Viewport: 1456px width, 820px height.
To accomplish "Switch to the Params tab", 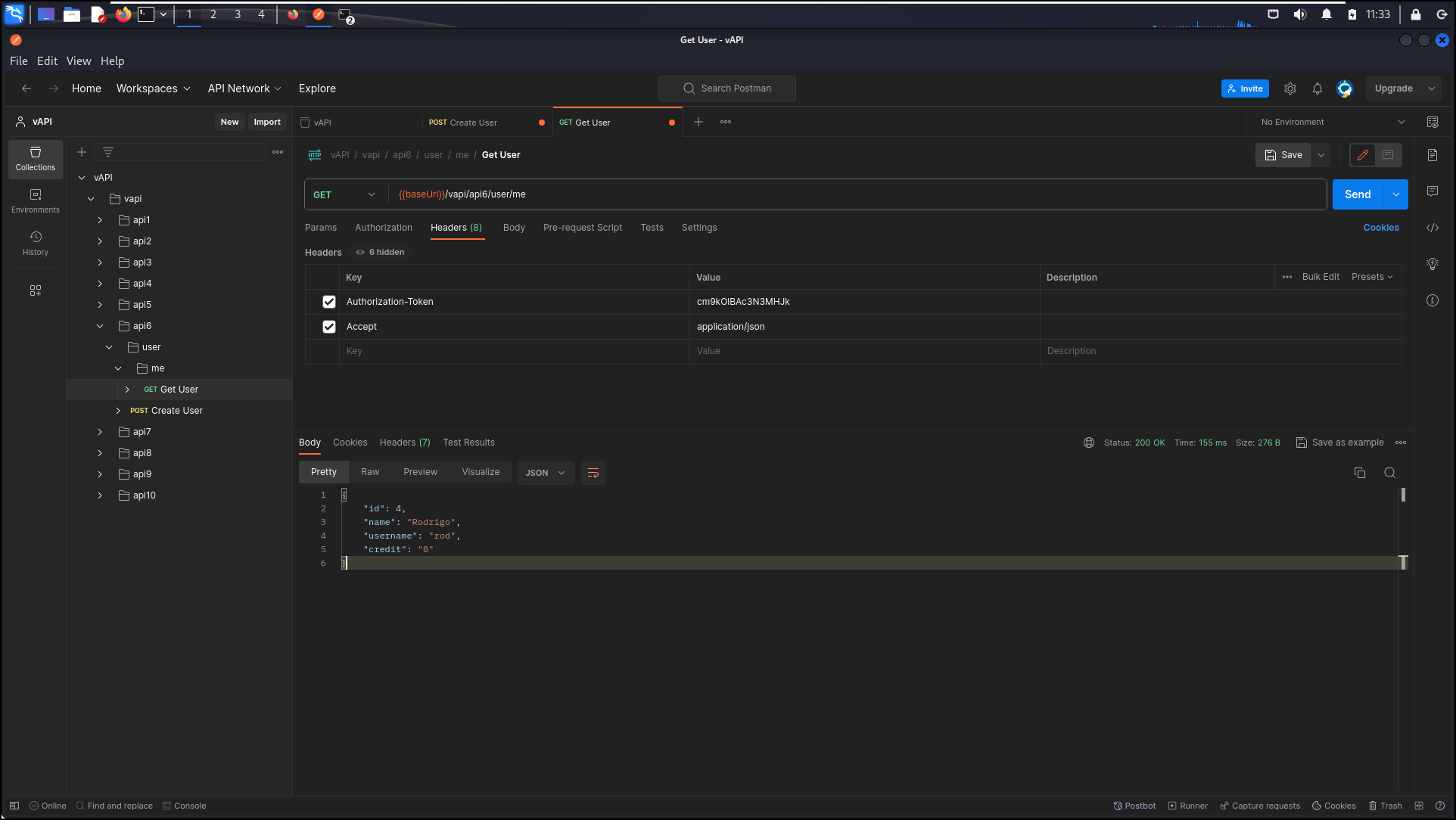I will (x=321, y=228).
